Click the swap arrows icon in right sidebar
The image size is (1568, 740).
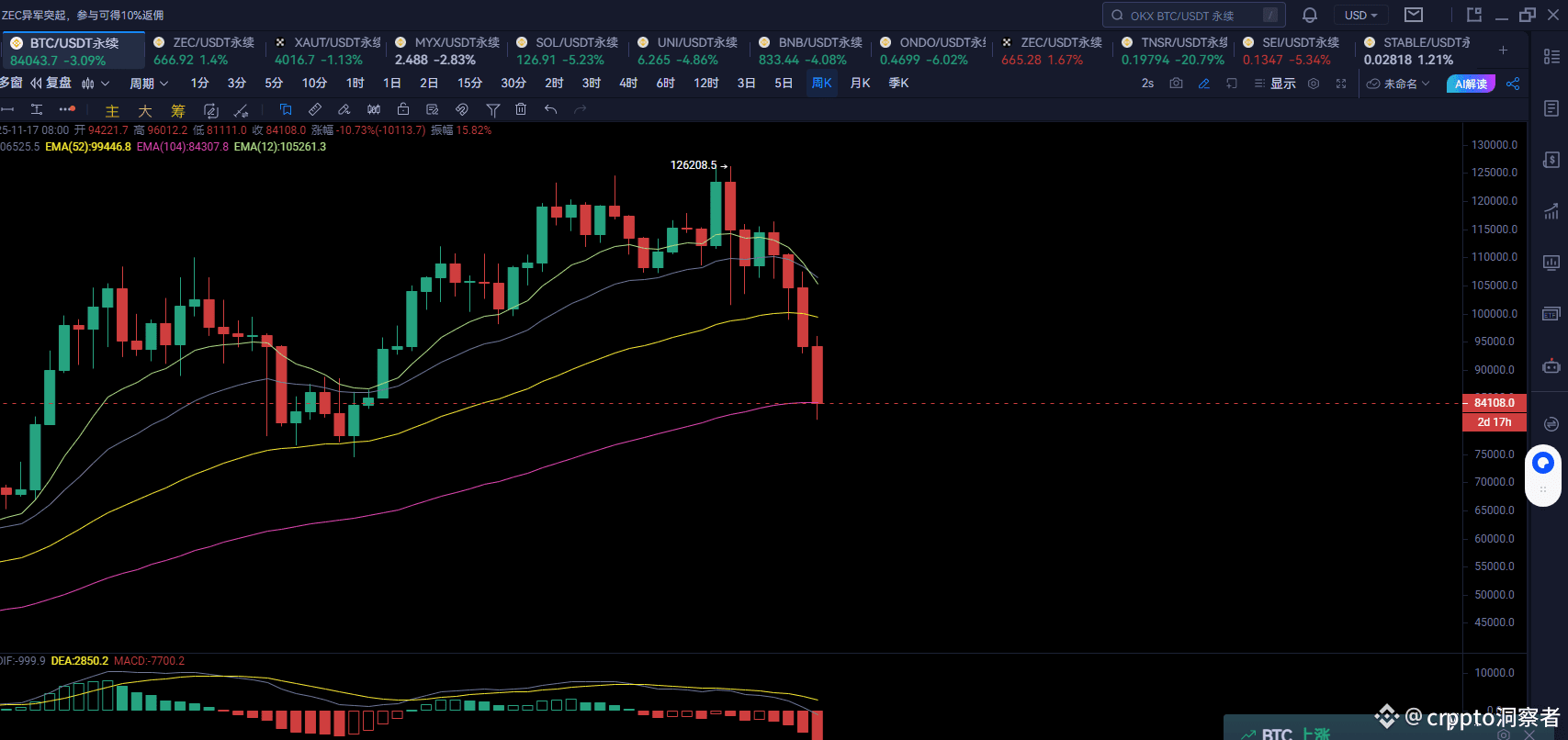[1551, 423]
